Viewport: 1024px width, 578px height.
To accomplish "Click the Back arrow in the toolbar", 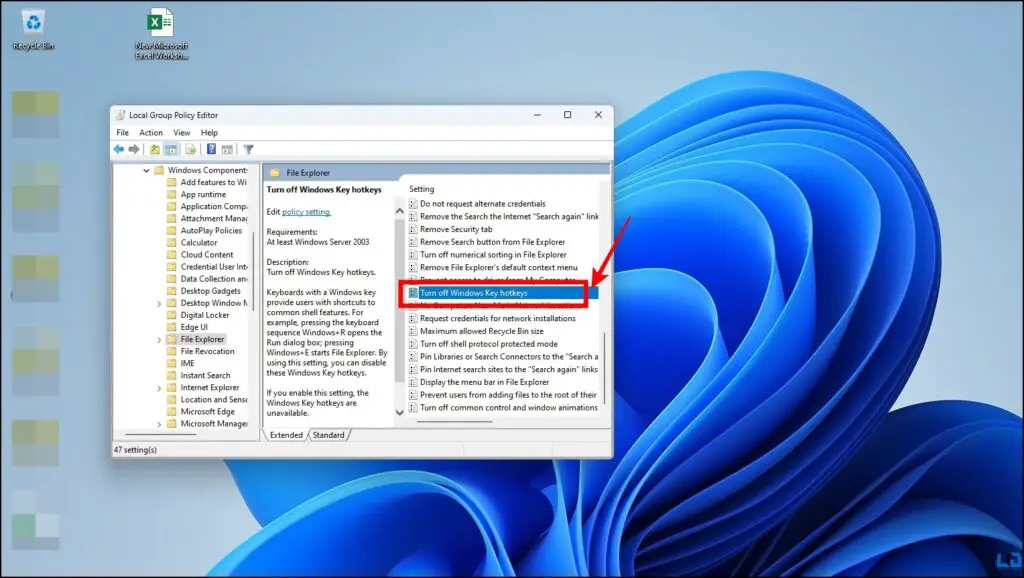I will (118, 150).
